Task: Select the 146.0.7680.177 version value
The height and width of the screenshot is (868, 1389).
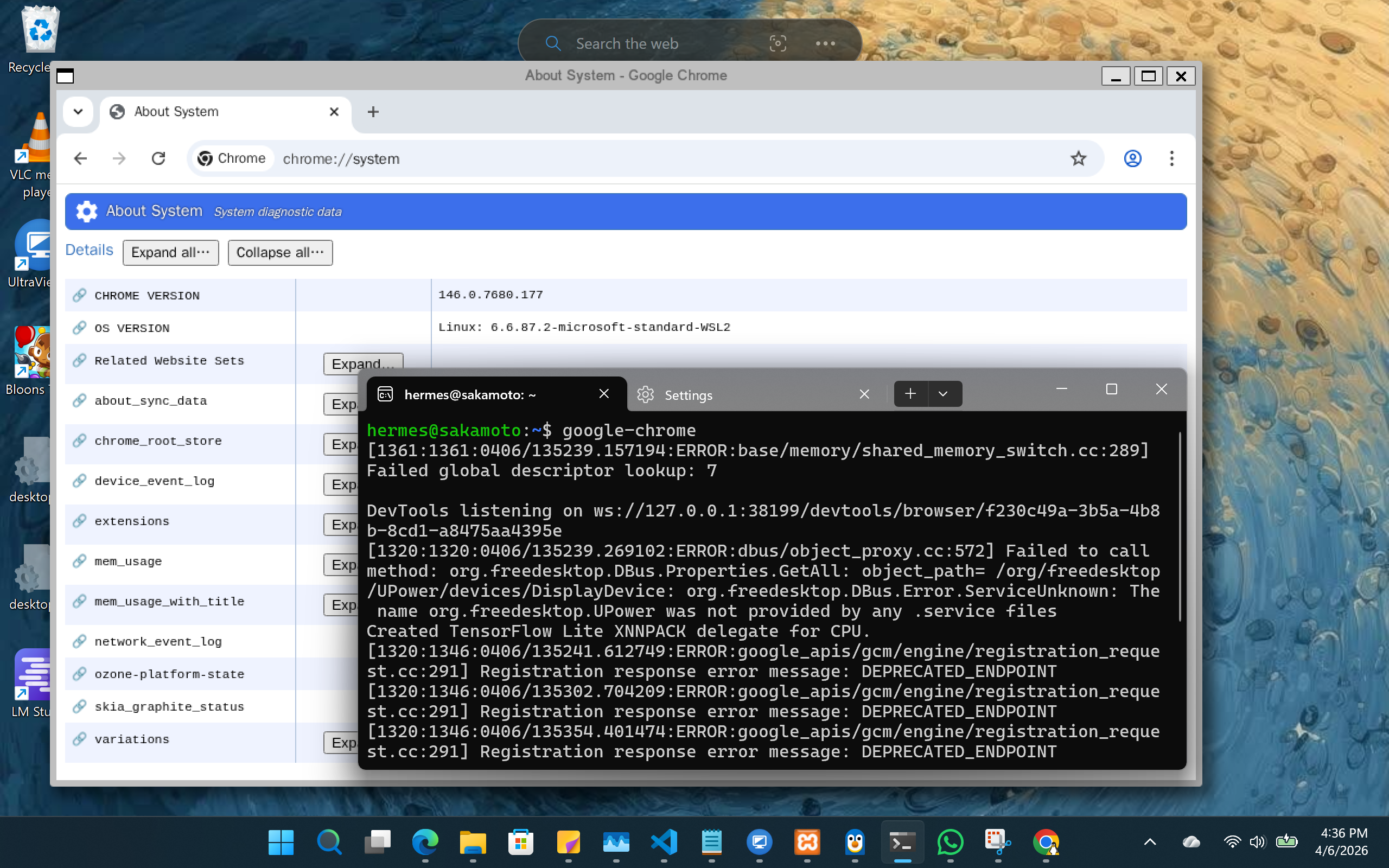Action: (x=490, y=295)
